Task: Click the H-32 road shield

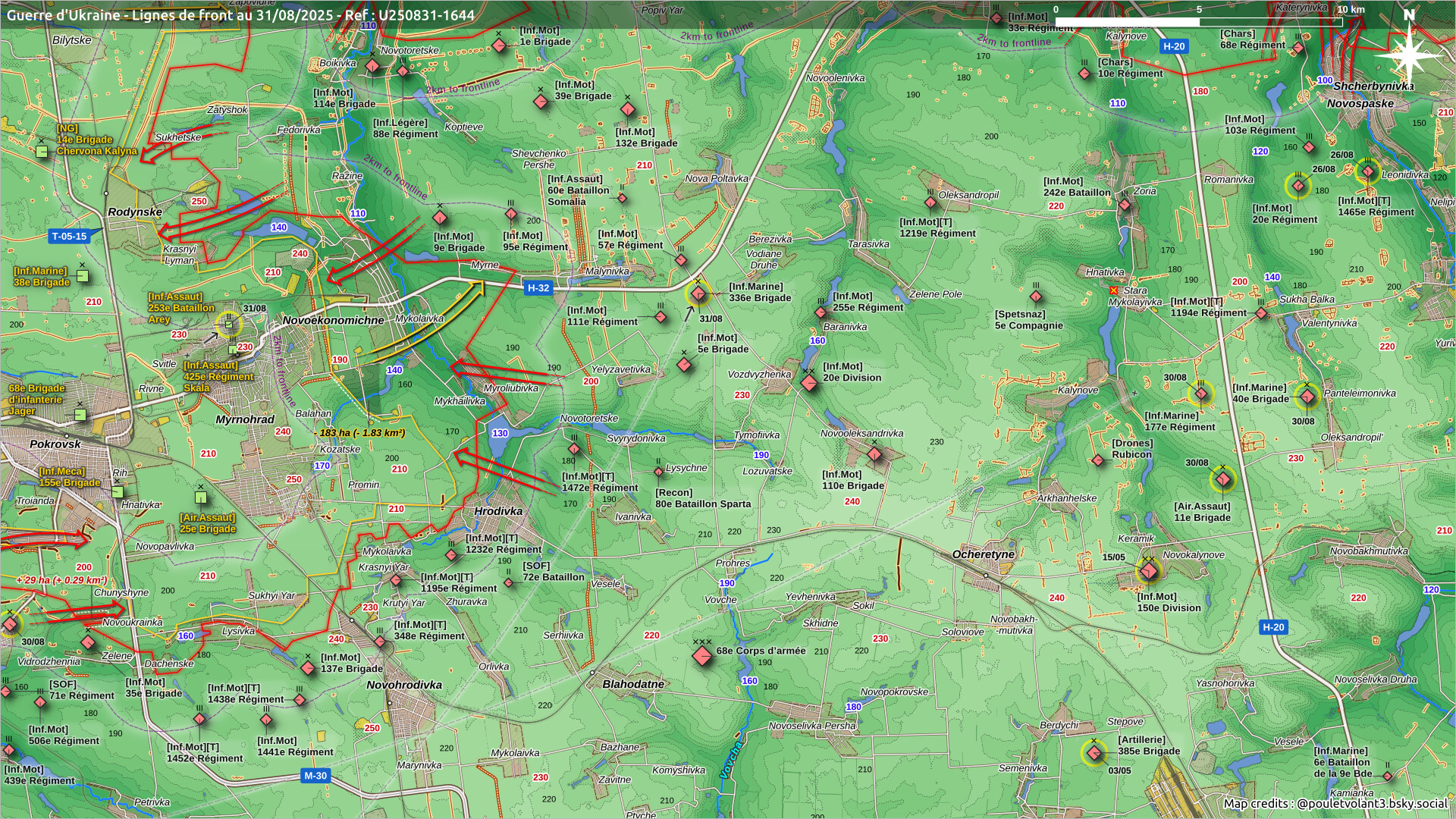Action: [538, 288]
